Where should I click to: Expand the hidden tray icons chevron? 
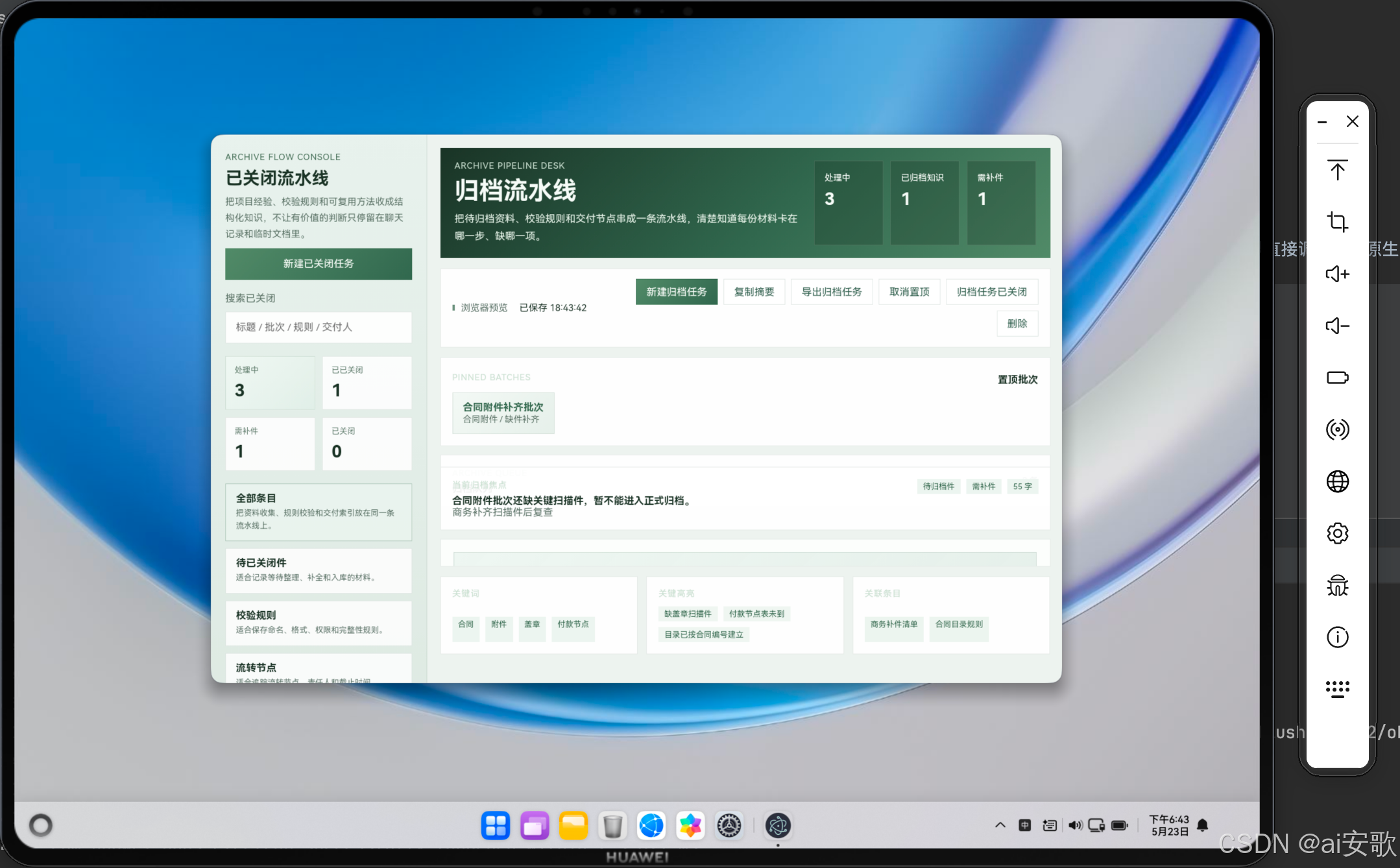[x=1000, y=825]
